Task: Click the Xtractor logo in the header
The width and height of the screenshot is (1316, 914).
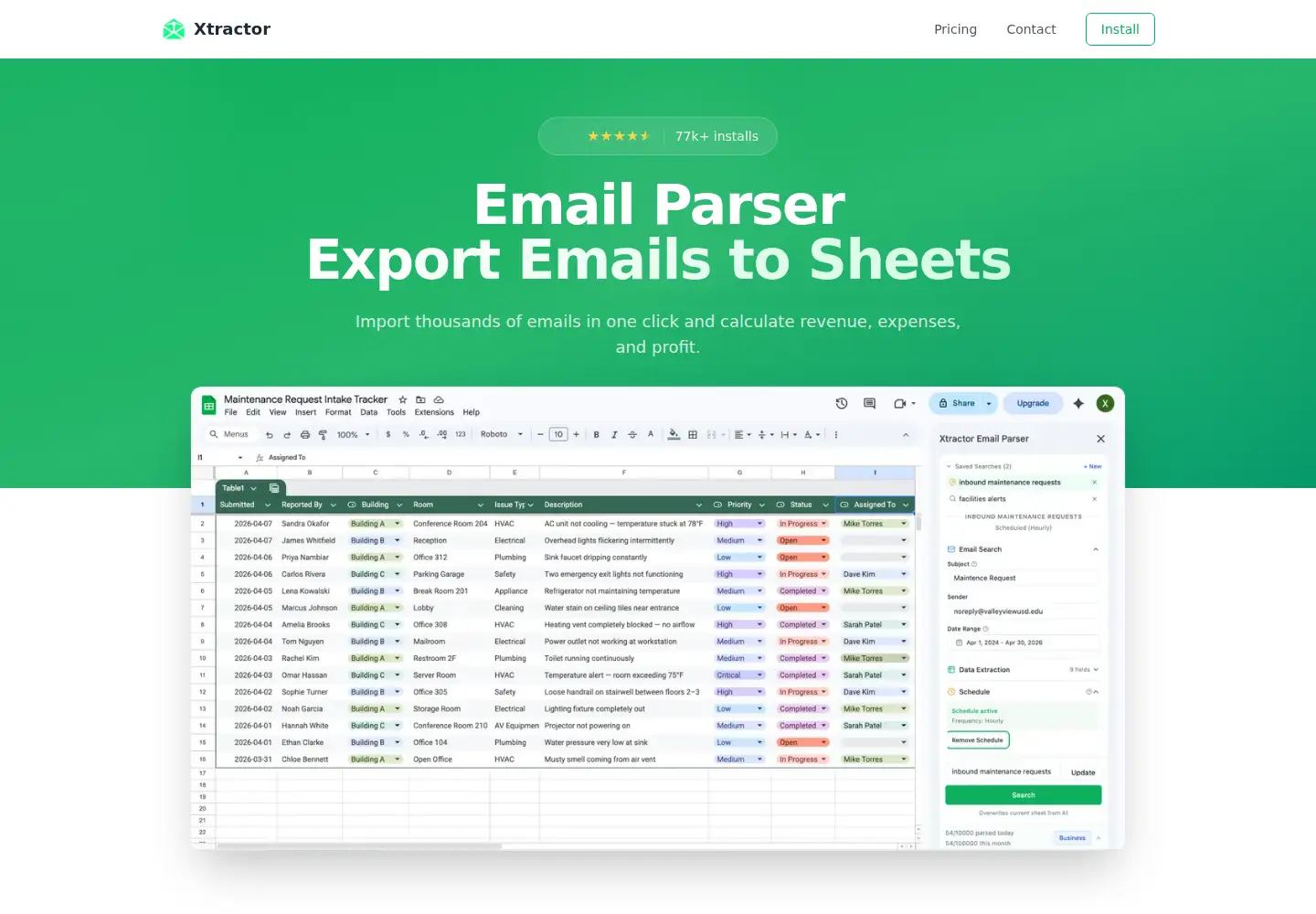Action: pos(217,29)
